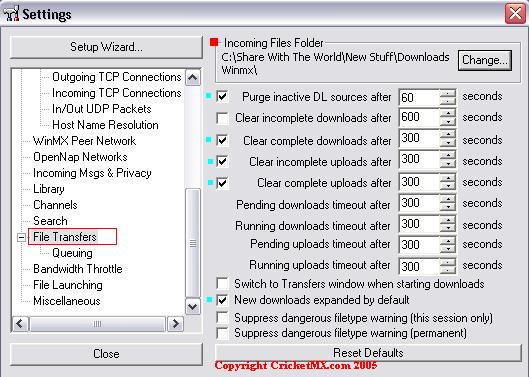
Task: Click the tree horizontal scrollbar thumb
Action: (x=98, y=324)
